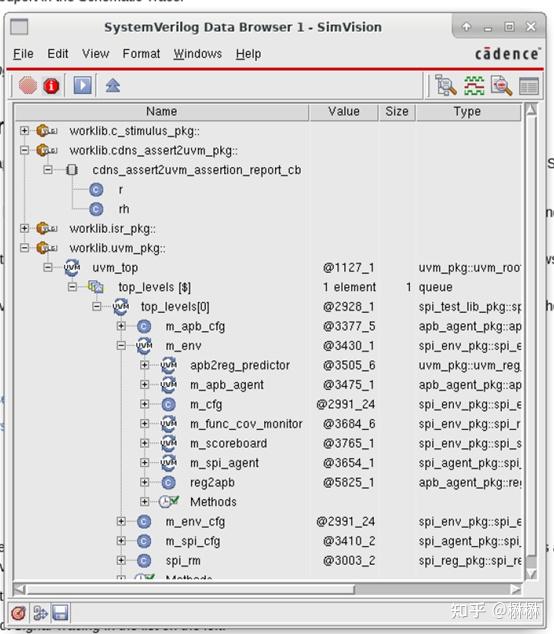The image size is (554, 634).
Task: Collapse the m_env node
Action: pos(121,345)
